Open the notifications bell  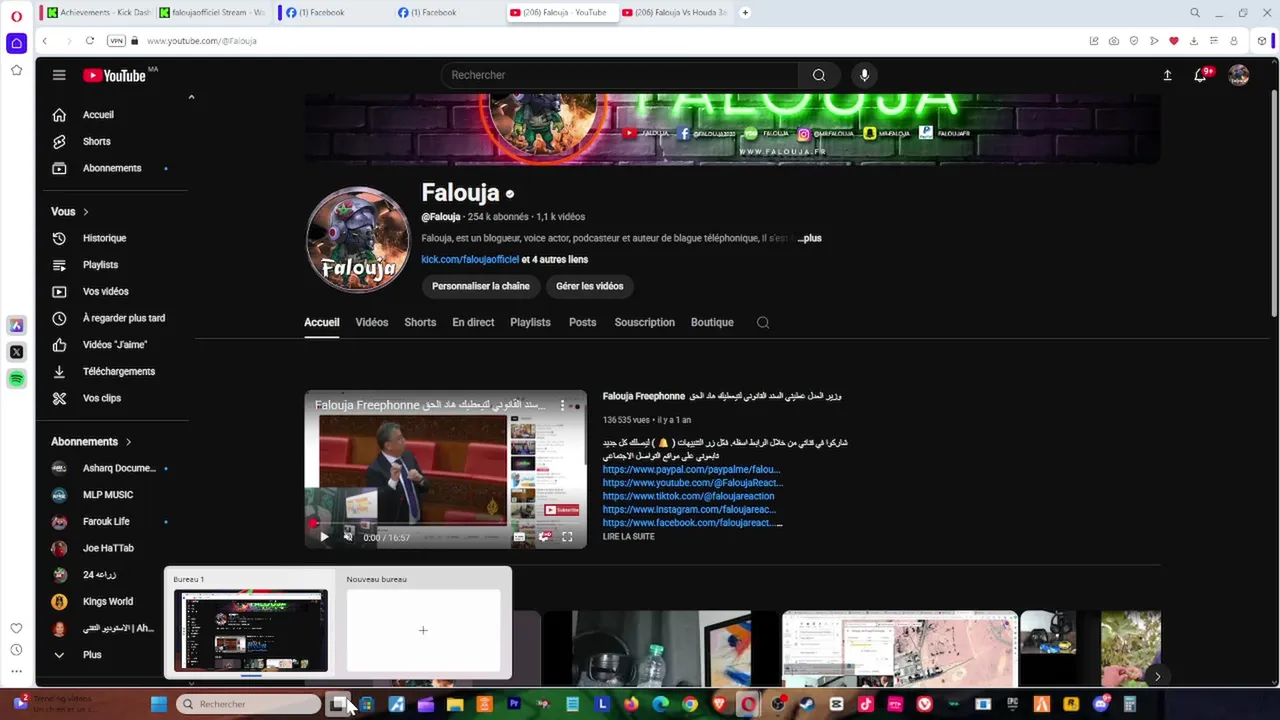coord(1200,75)
